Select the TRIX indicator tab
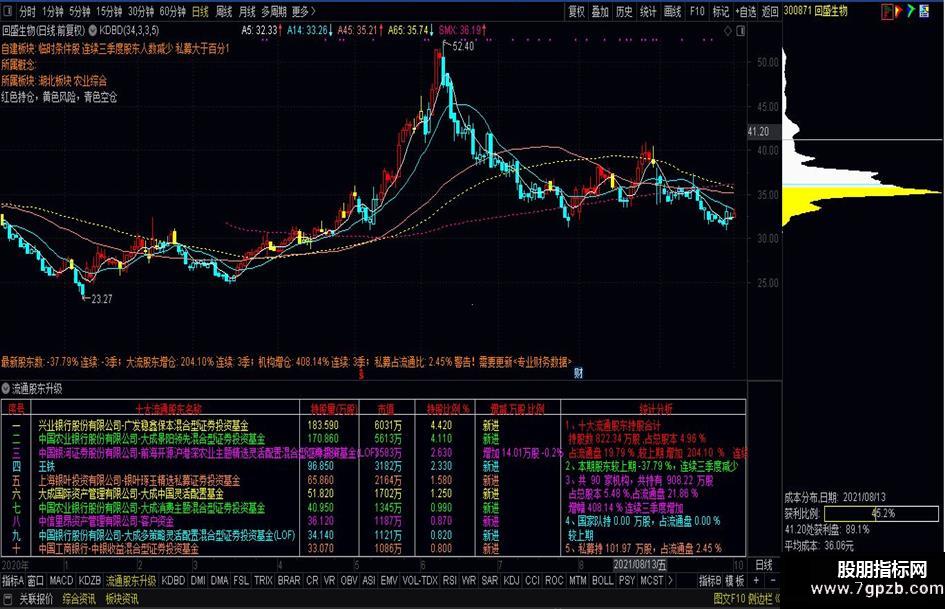Viewport: 945px width, 609px height. [263, 581]
